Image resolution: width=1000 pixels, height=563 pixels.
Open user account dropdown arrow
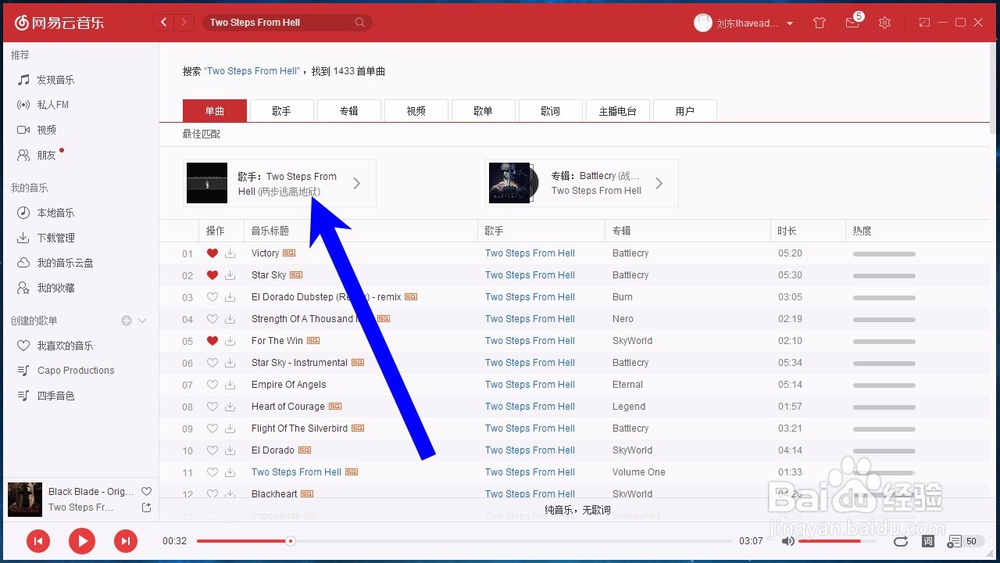790,24
